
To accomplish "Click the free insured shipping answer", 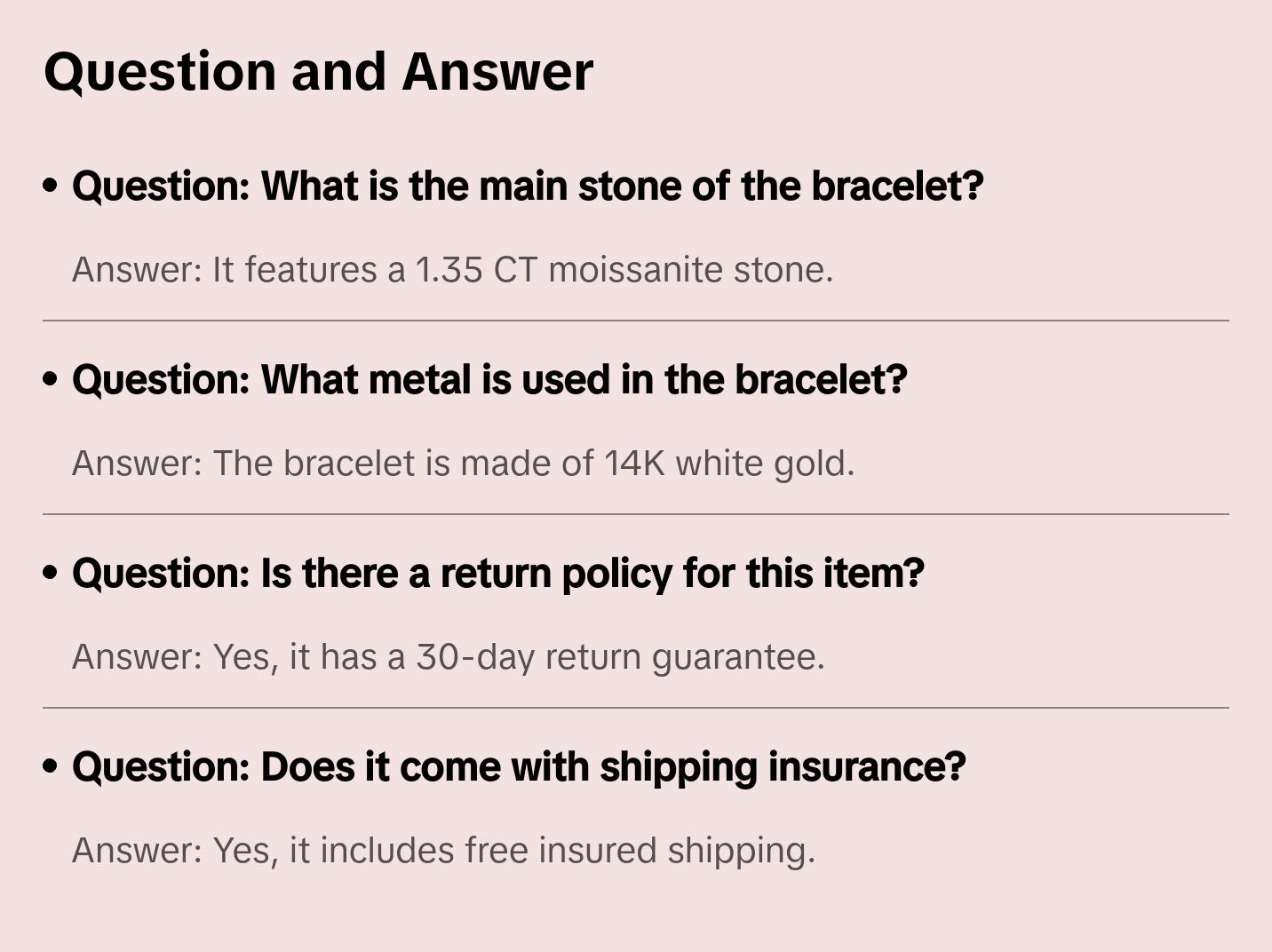I will (443, 851).
